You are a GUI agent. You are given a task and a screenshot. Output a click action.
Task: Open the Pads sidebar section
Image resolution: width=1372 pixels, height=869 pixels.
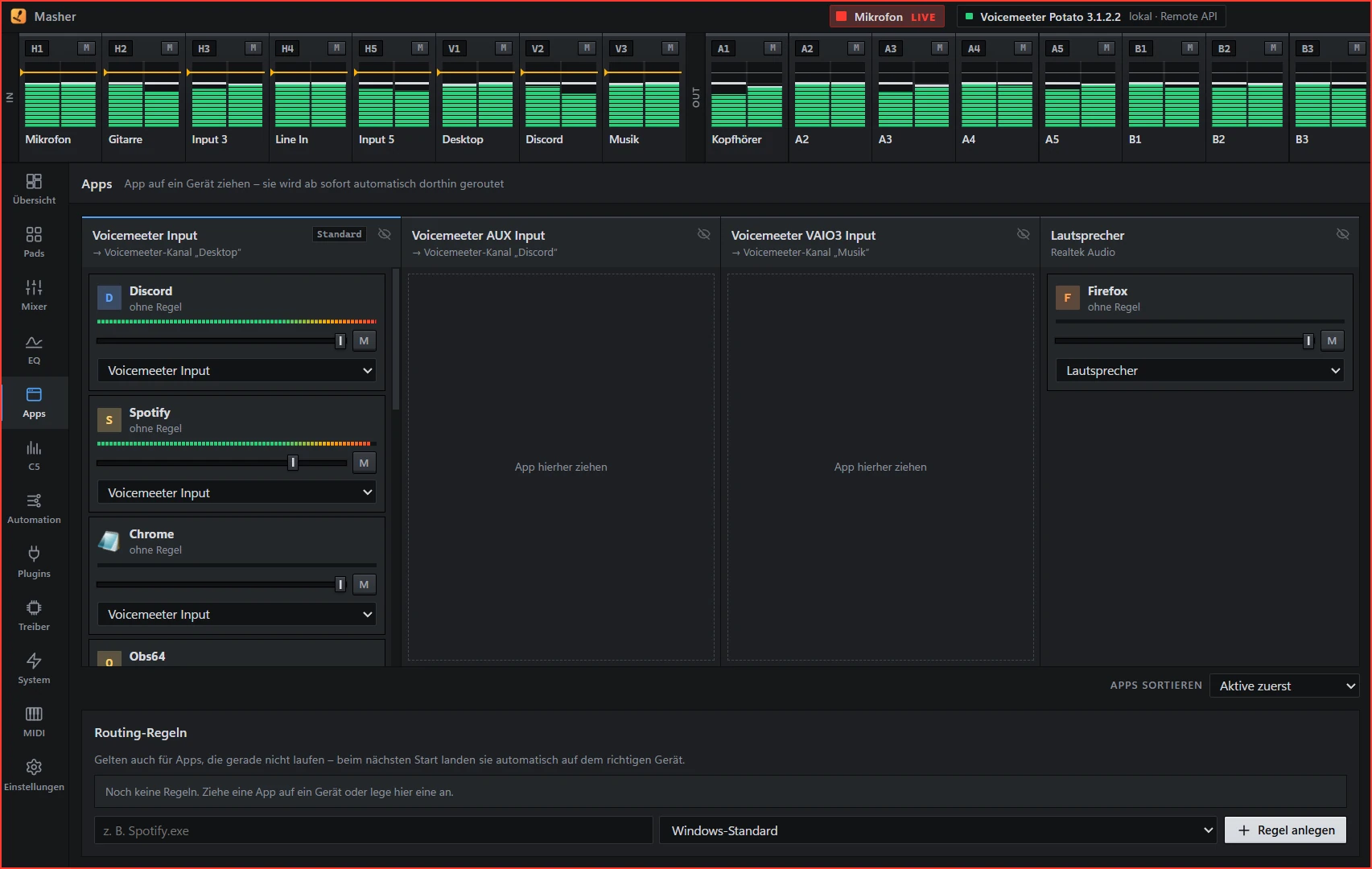click(x=34, y=242)
